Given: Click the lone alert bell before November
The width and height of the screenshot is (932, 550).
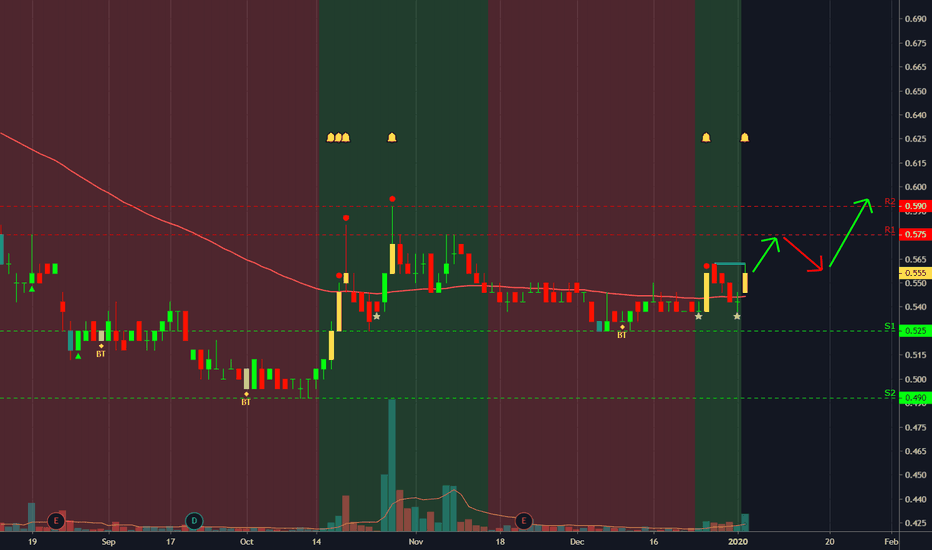Looking at the screenshot, I should coord(392,137).
